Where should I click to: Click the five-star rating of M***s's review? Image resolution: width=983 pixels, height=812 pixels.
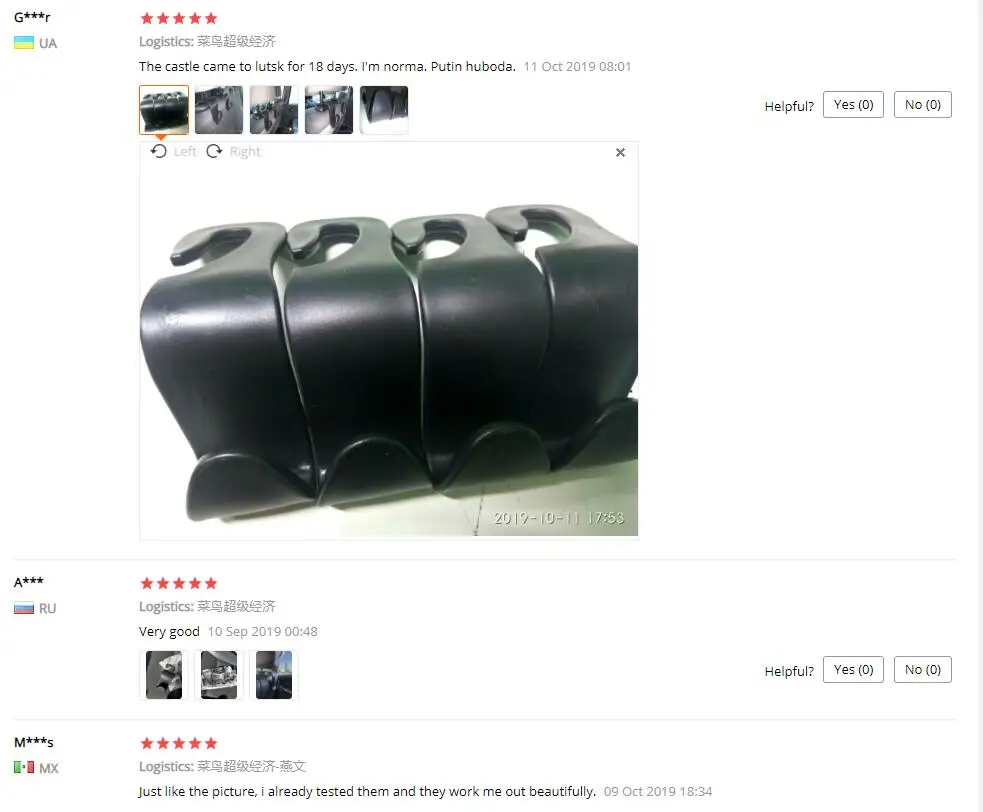point(179,743)
